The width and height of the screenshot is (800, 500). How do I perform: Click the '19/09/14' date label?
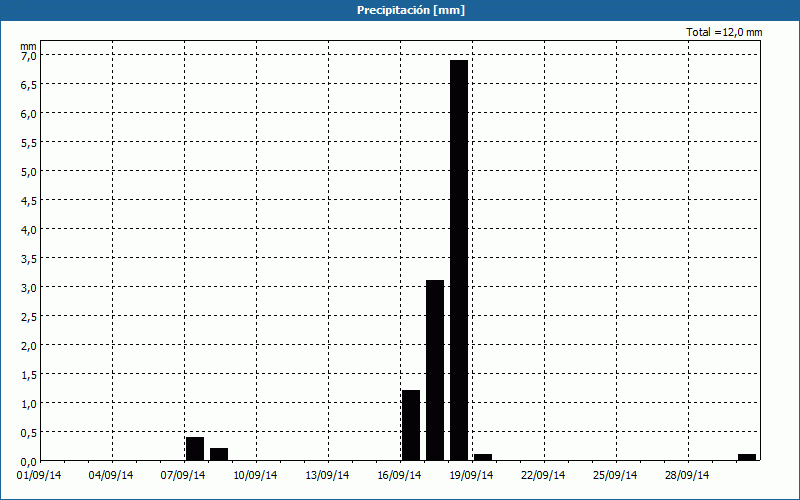tap(471, 475)
